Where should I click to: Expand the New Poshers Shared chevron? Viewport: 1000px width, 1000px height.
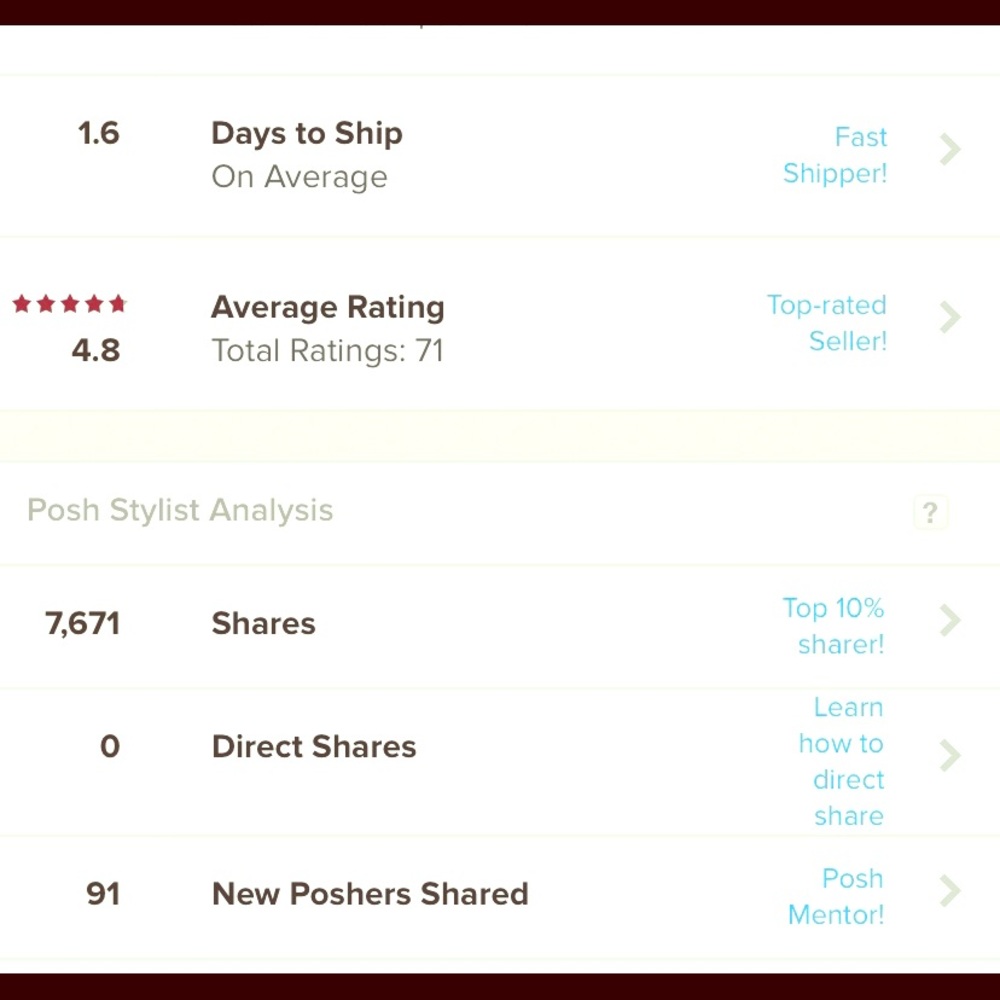[950, 891]
